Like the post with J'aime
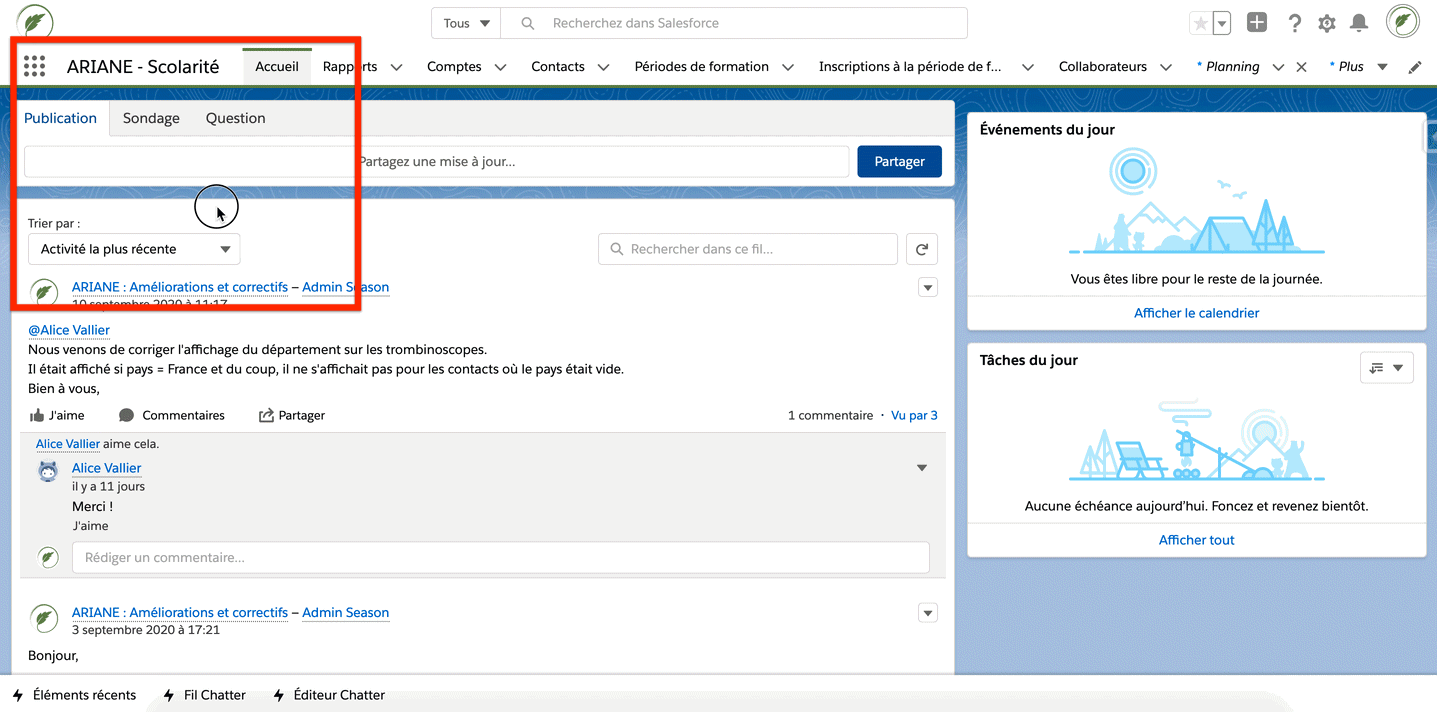The width and height of the screenshot is (1437, 712). tap(57, 414)
